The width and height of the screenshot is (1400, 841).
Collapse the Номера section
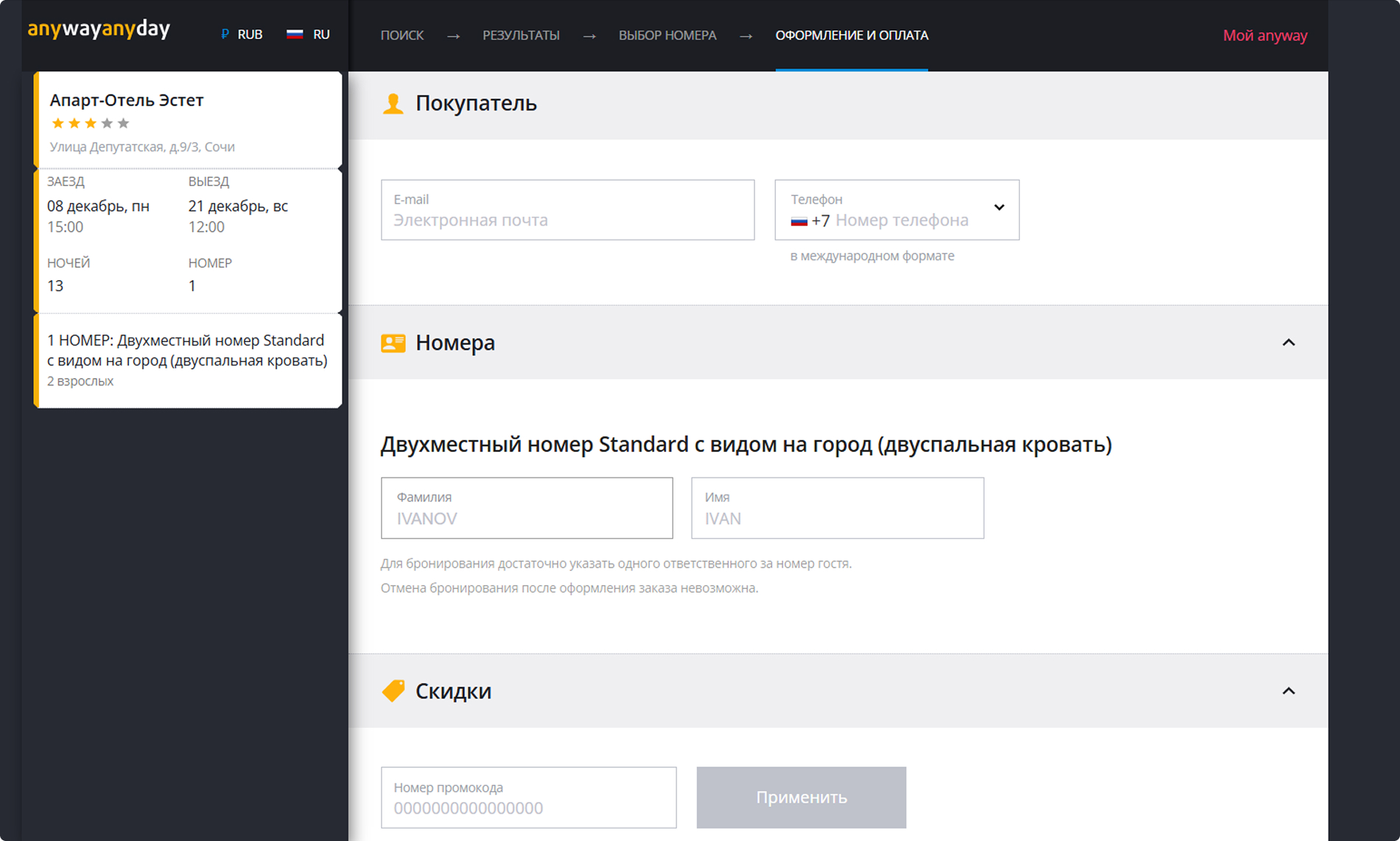[x=1288, y=343]
